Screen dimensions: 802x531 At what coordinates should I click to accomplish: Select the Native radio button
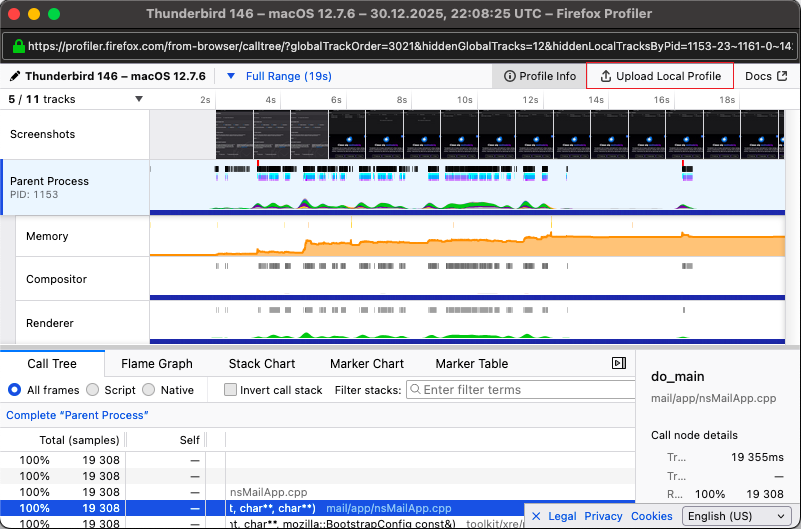[148, 390]
